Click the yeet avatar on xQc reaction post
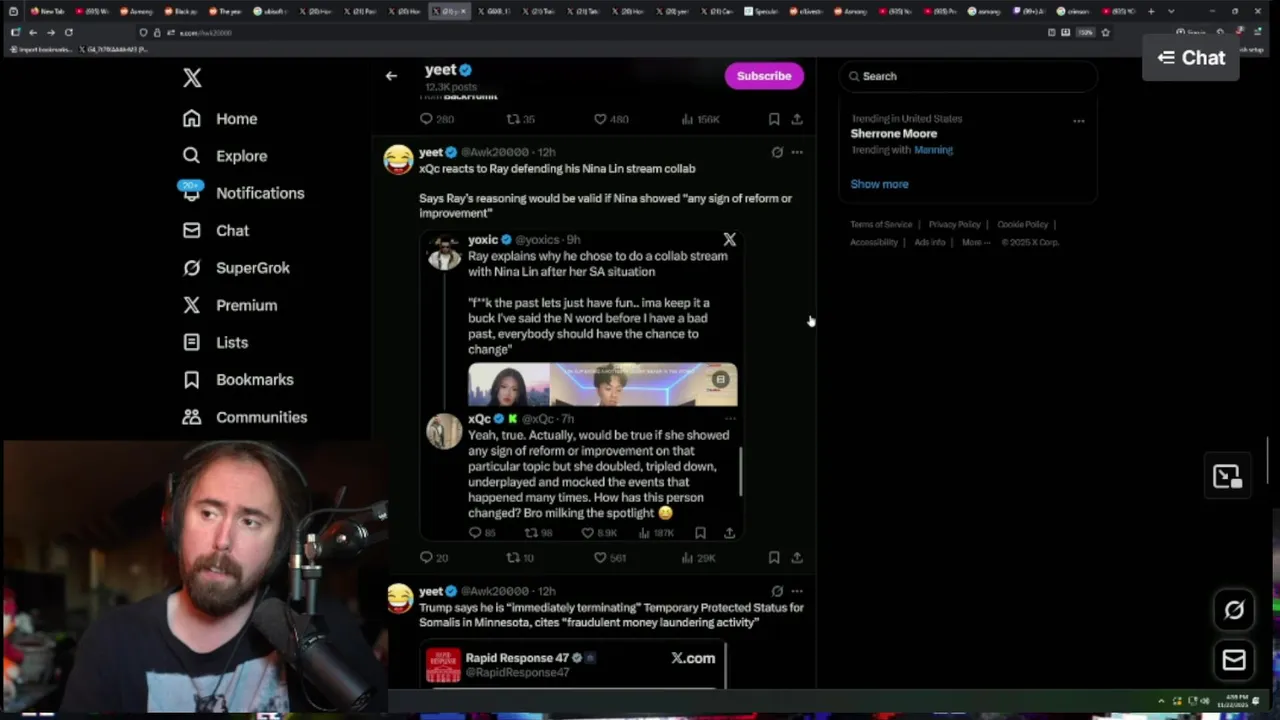Image resolution: width=1280 pixels, height=720 pixels. [398, 160]
